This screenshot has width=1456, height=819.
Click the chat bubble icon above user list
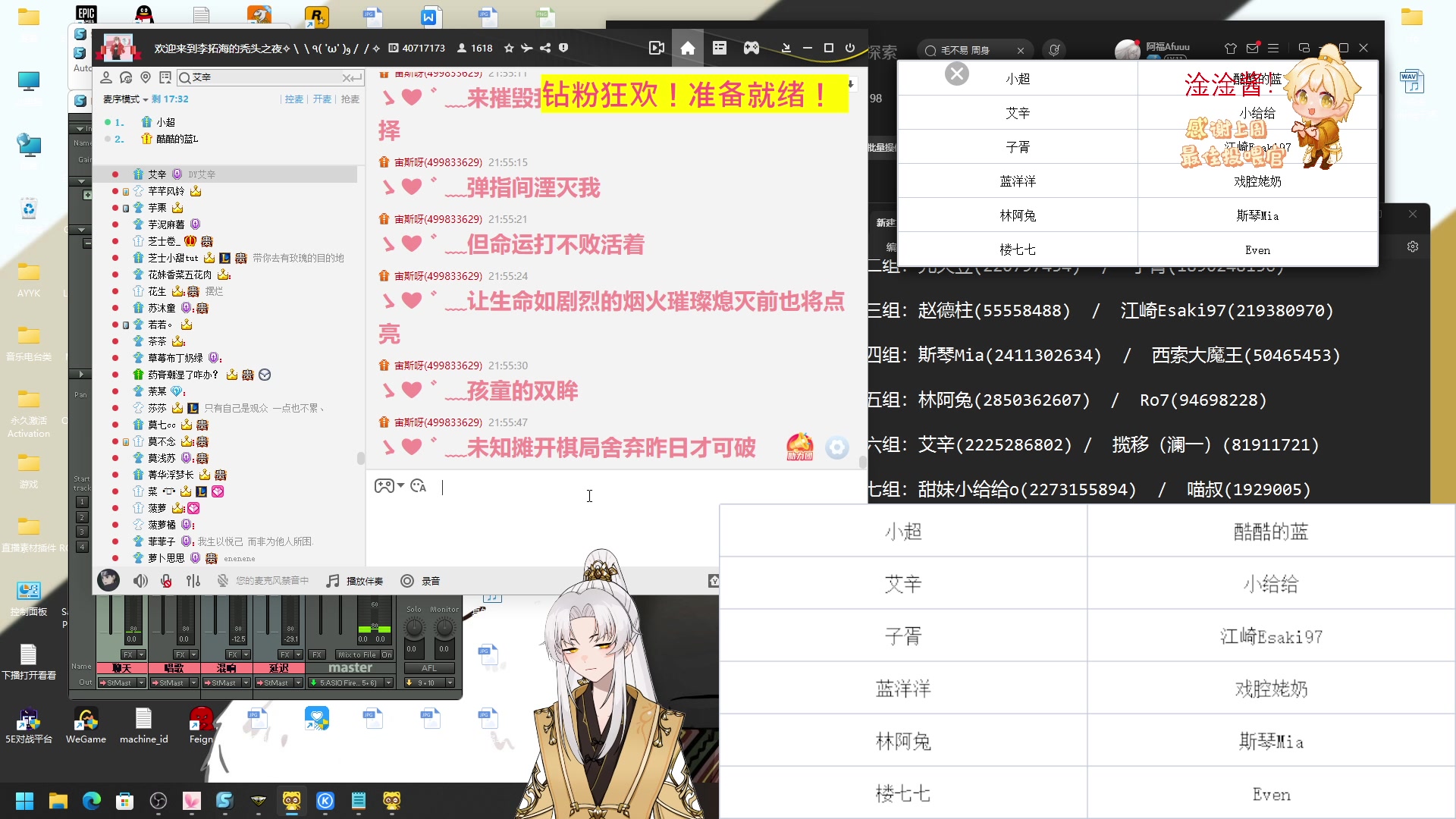[126, 77]
